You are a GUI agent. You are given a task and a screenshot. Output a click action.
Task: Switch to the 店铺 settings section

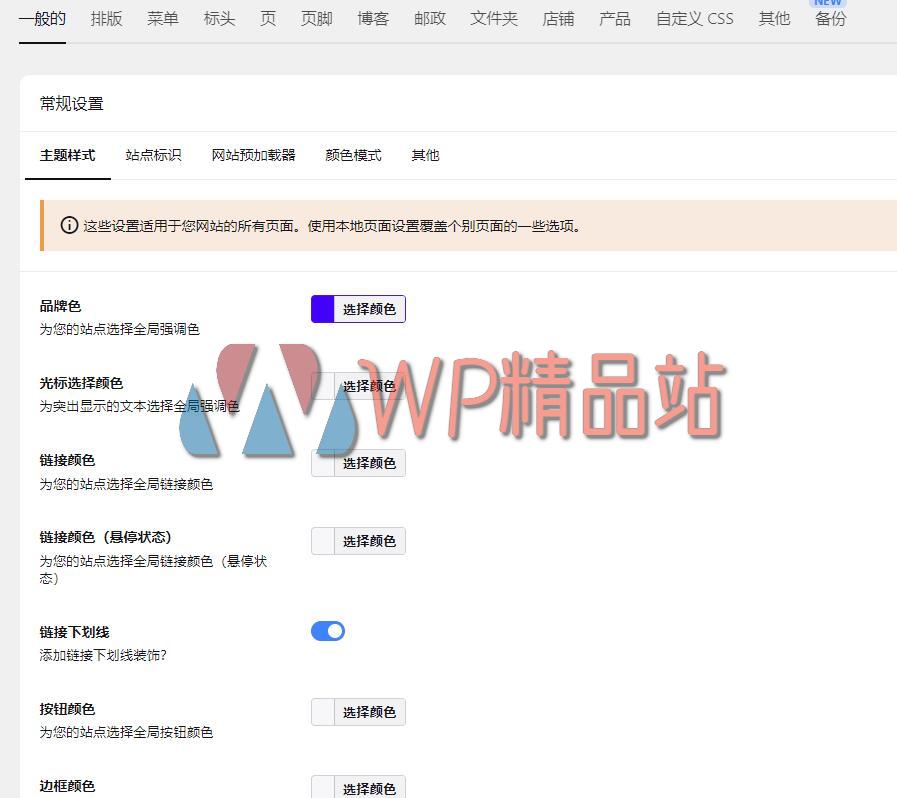coord(558,19)
